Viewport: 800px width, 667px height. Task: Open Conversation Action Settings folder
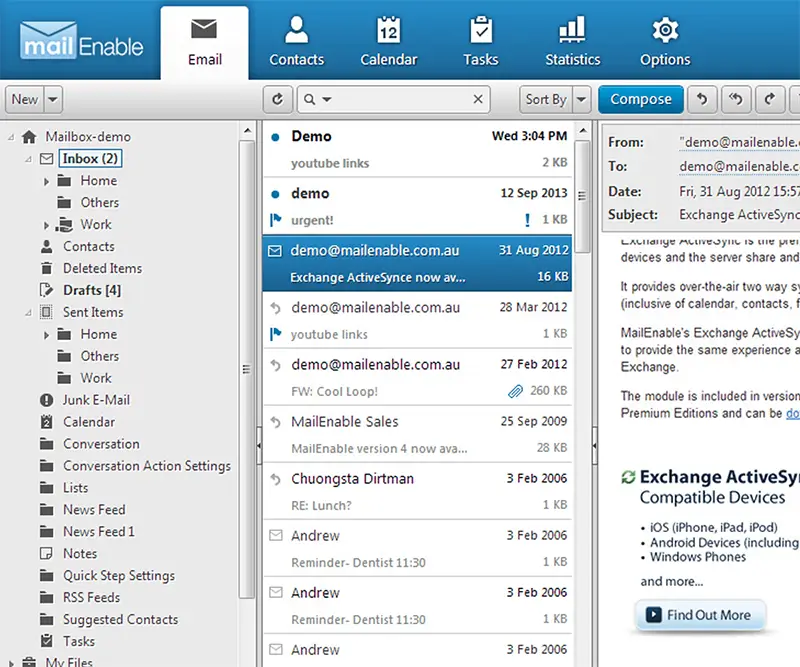pyautogui.click(x=146, y=466)
